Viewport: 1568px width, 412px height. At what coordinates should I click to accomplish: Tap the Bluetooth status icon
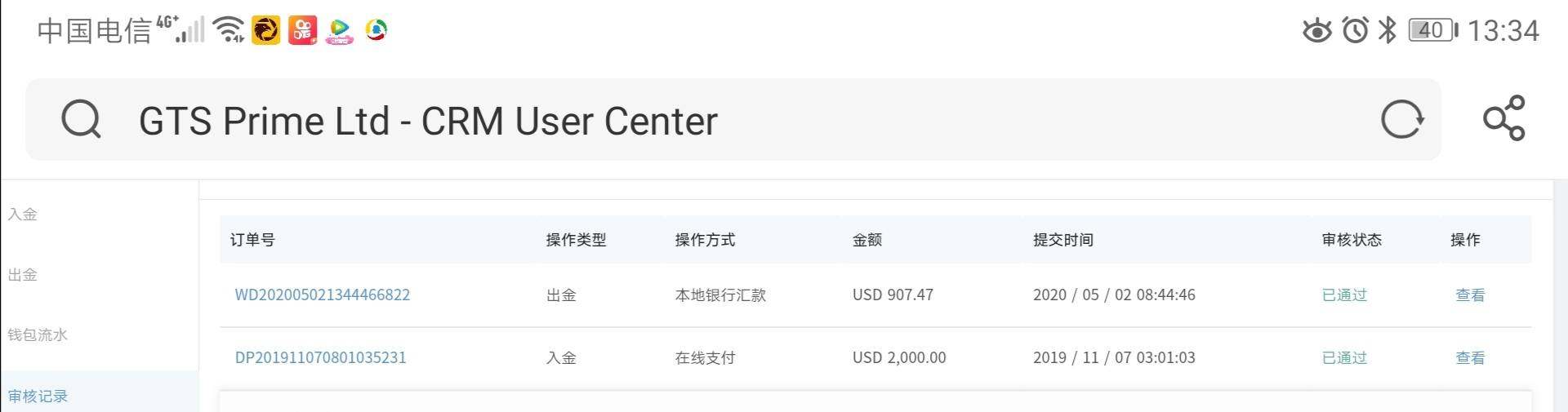[1387, 31]
